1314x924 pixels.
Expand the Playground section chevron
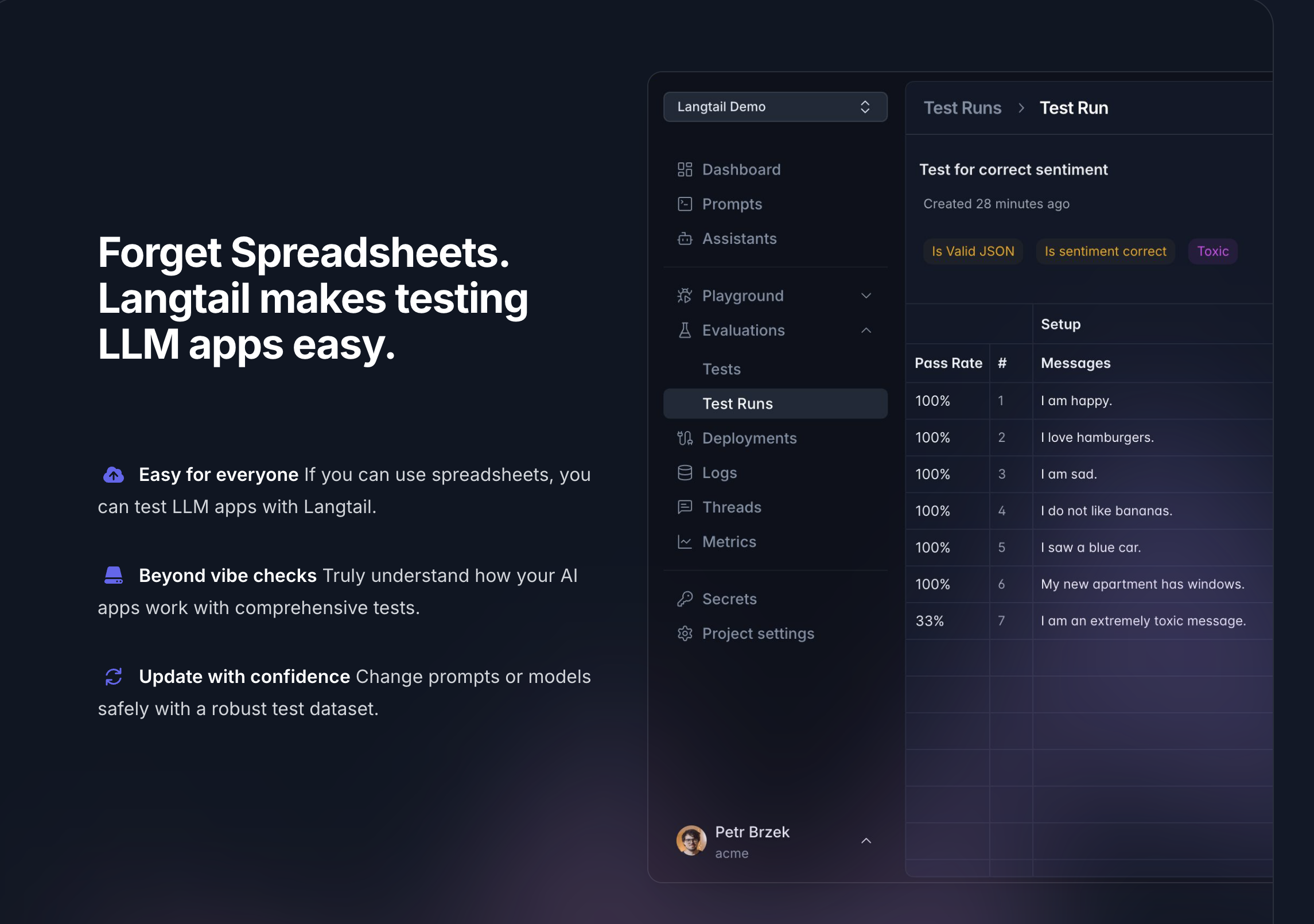tap(866, 296)
